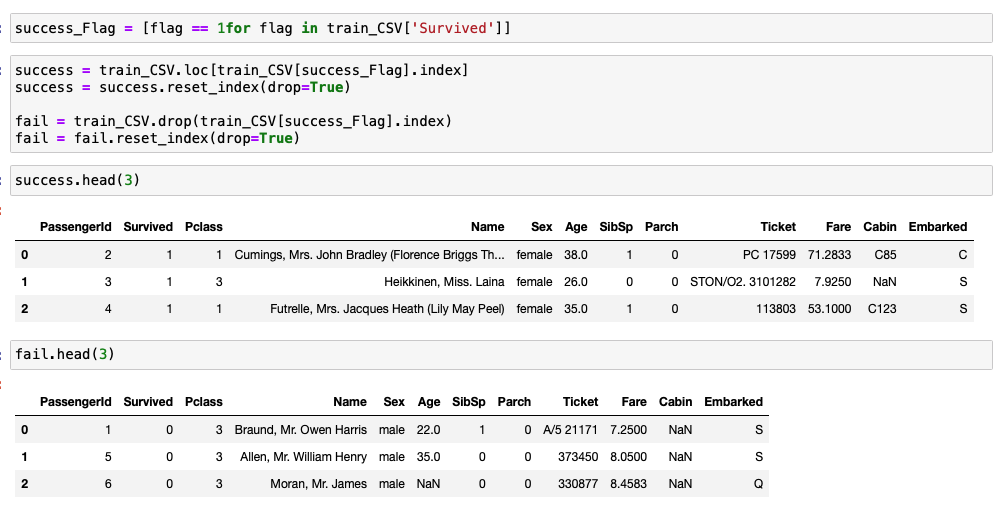1003x505 pixels.
Task: Click fare value 53.1000
Action: pyautogui.click(x=829, y=309)
